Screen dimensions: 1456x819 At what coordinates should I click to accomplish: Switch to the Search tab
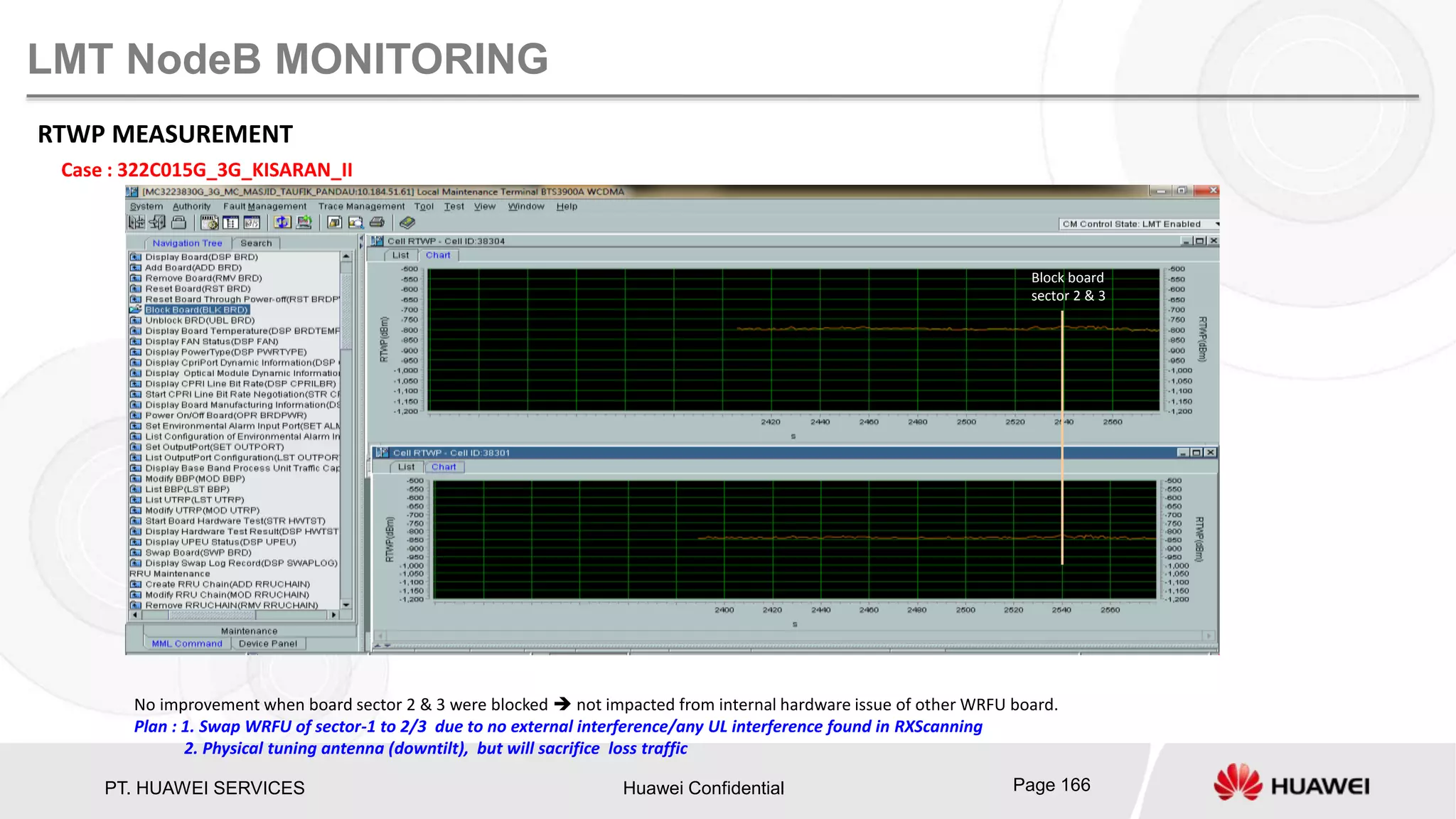[x=256, y=243]
